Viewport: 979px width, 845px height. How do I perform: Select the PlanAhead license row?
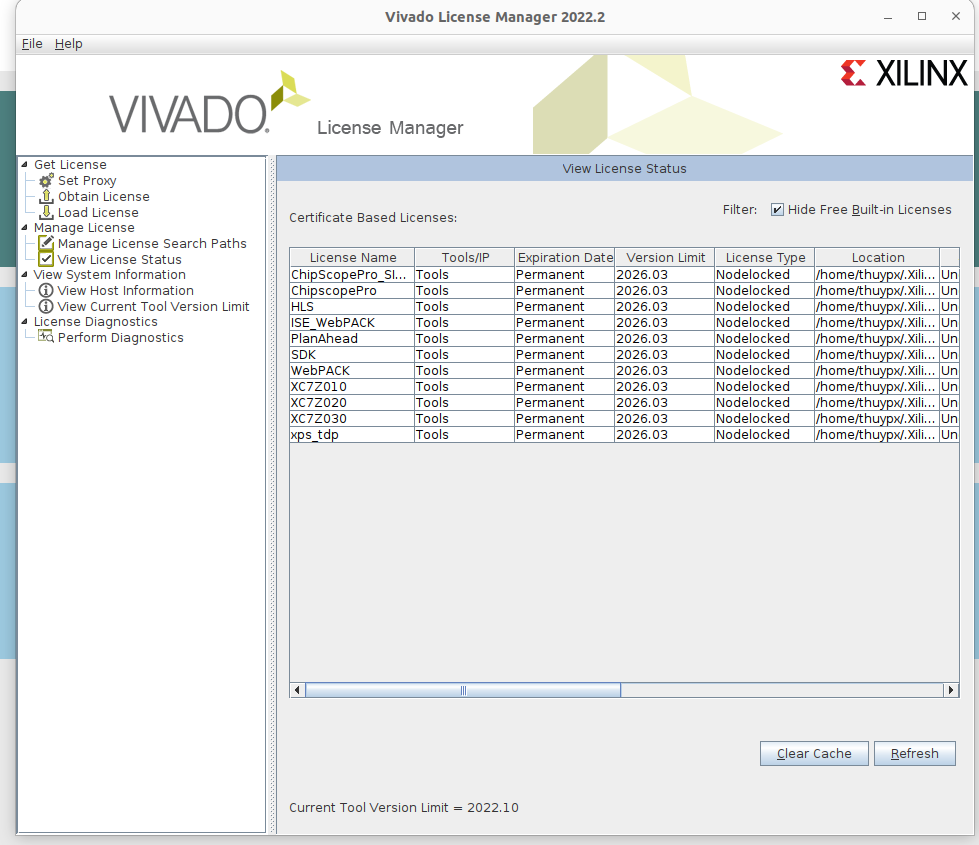[x=624, y=338]
